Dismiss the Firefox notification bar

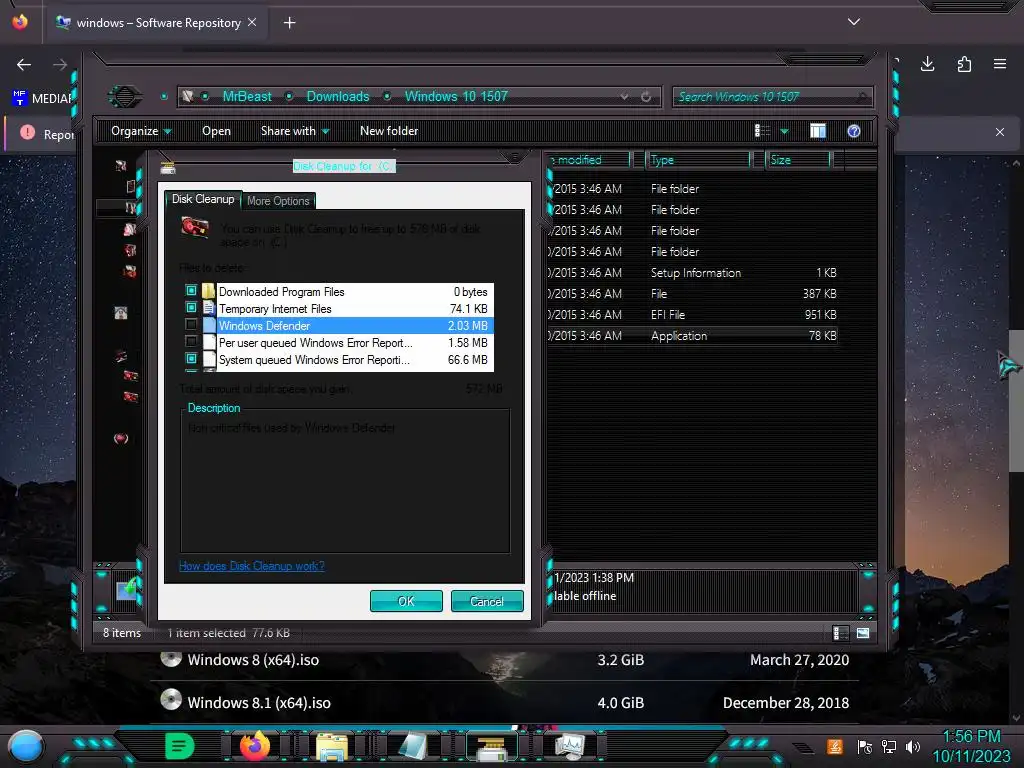pos(1000,132)
